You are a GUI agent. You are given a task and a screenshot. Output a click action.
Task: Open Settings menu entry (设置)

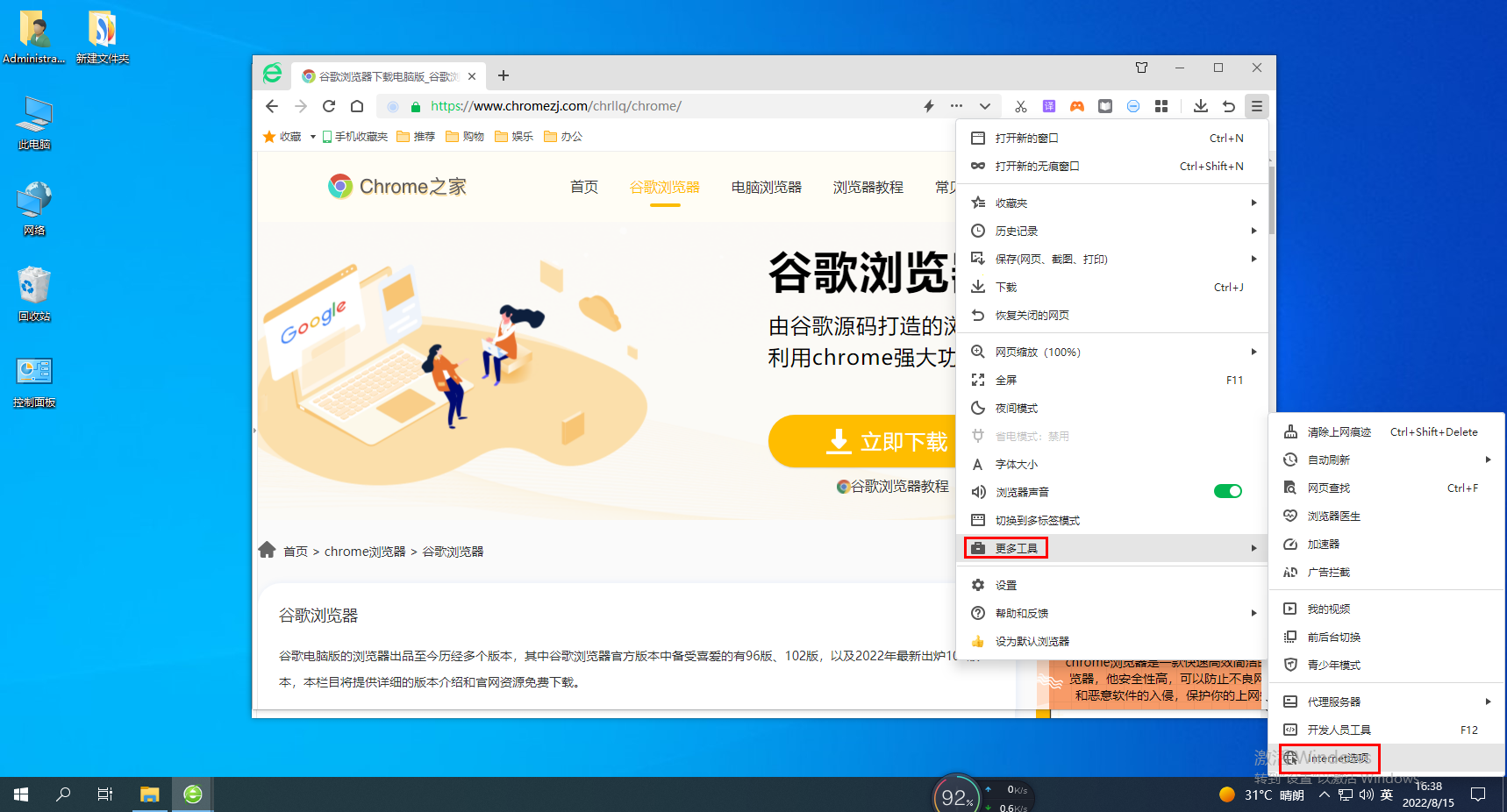tap(1111, 585)
